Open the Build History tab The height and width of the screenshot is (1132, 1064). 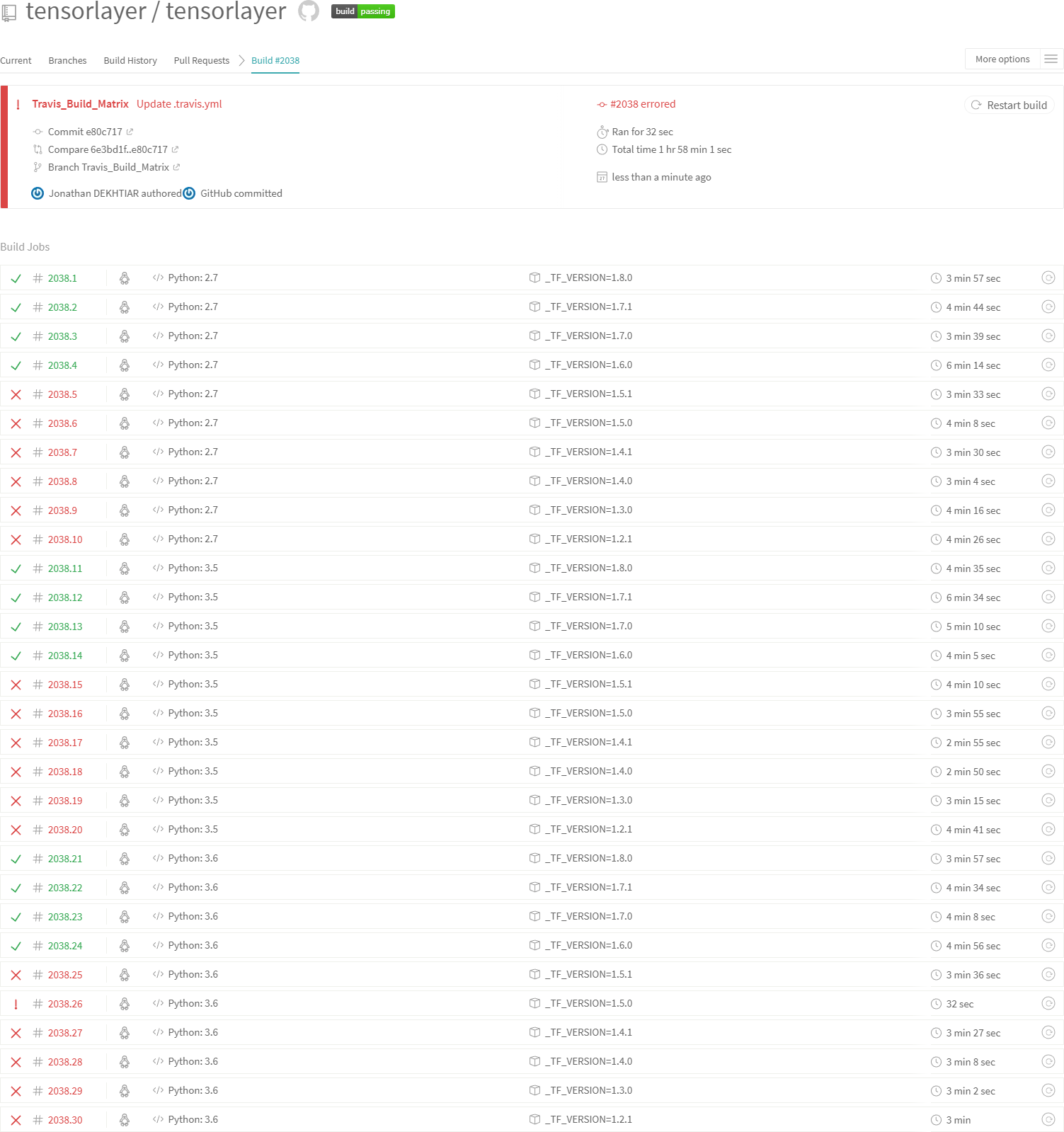click(x=130, y=60)
